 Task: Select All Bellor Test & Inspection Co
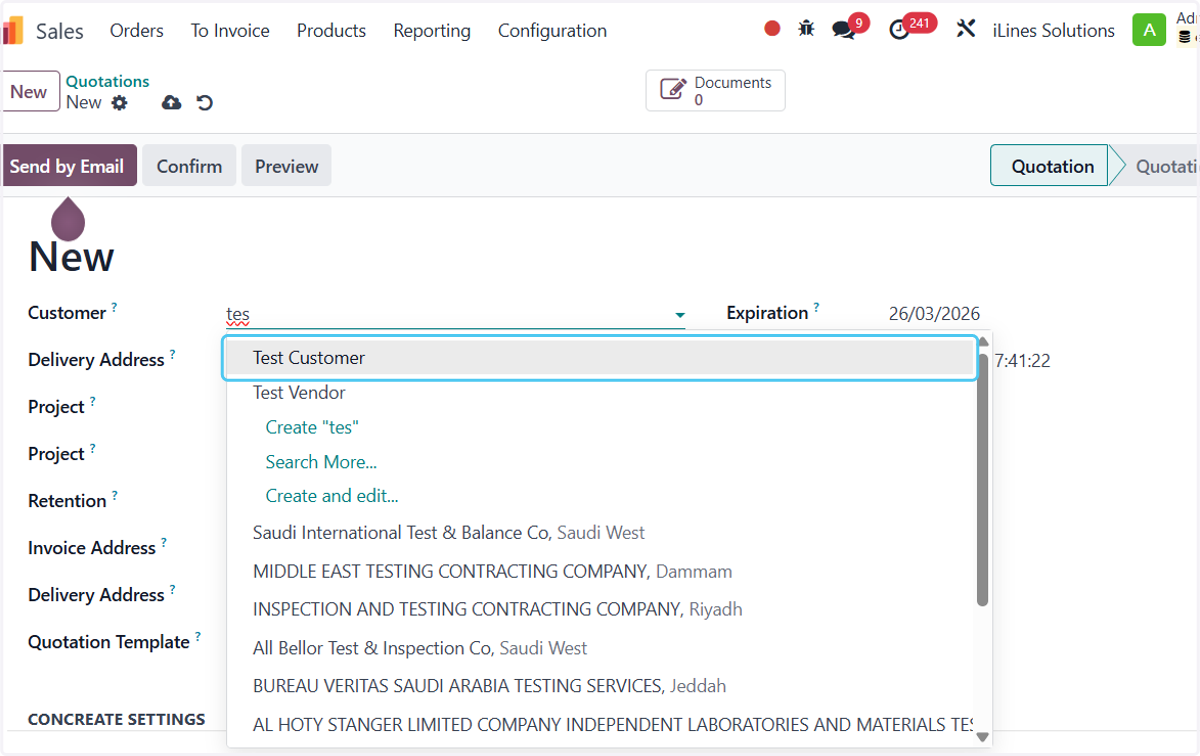tap(600, 649)
